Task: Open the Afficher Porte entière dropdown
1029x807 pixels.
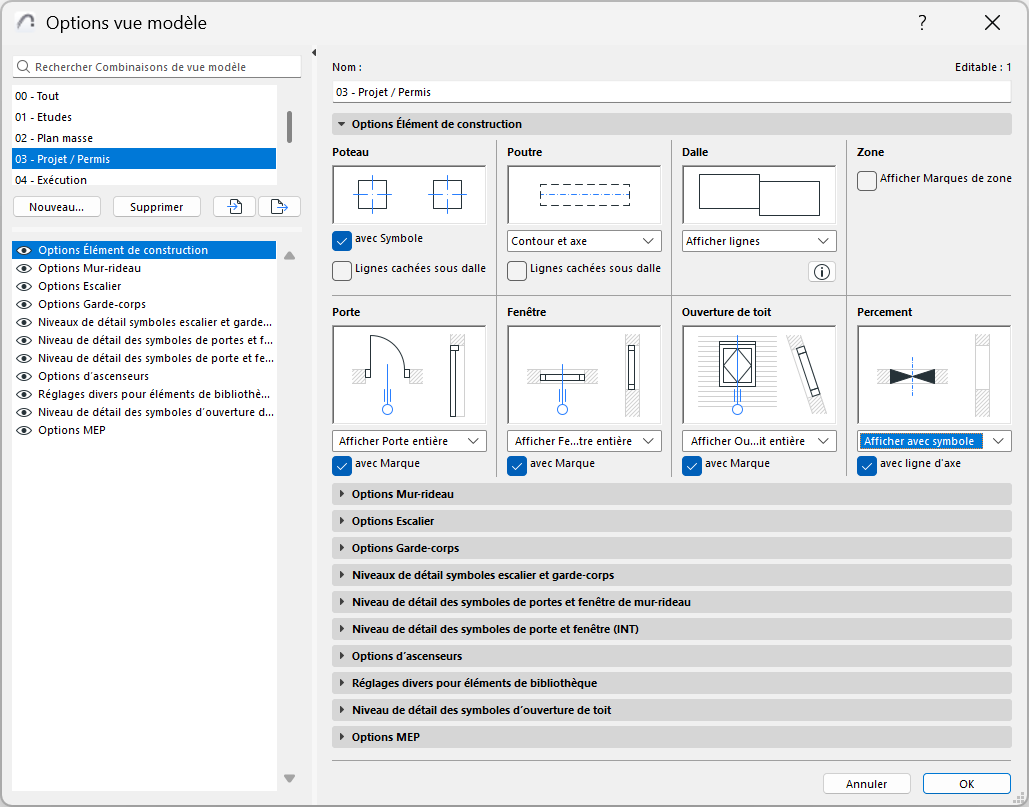Action: 409,440
